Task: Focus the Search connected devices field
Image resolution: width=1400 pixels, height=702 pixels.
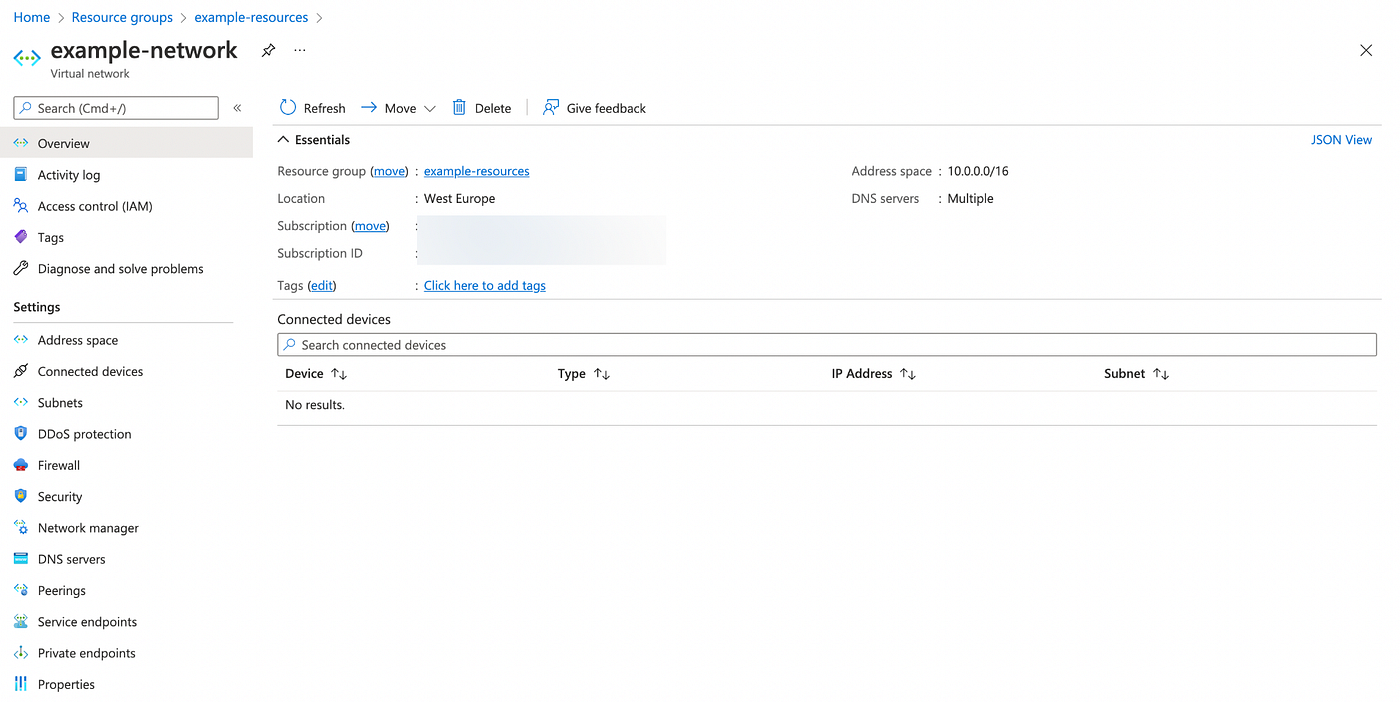Action: (x=827, y=344)
